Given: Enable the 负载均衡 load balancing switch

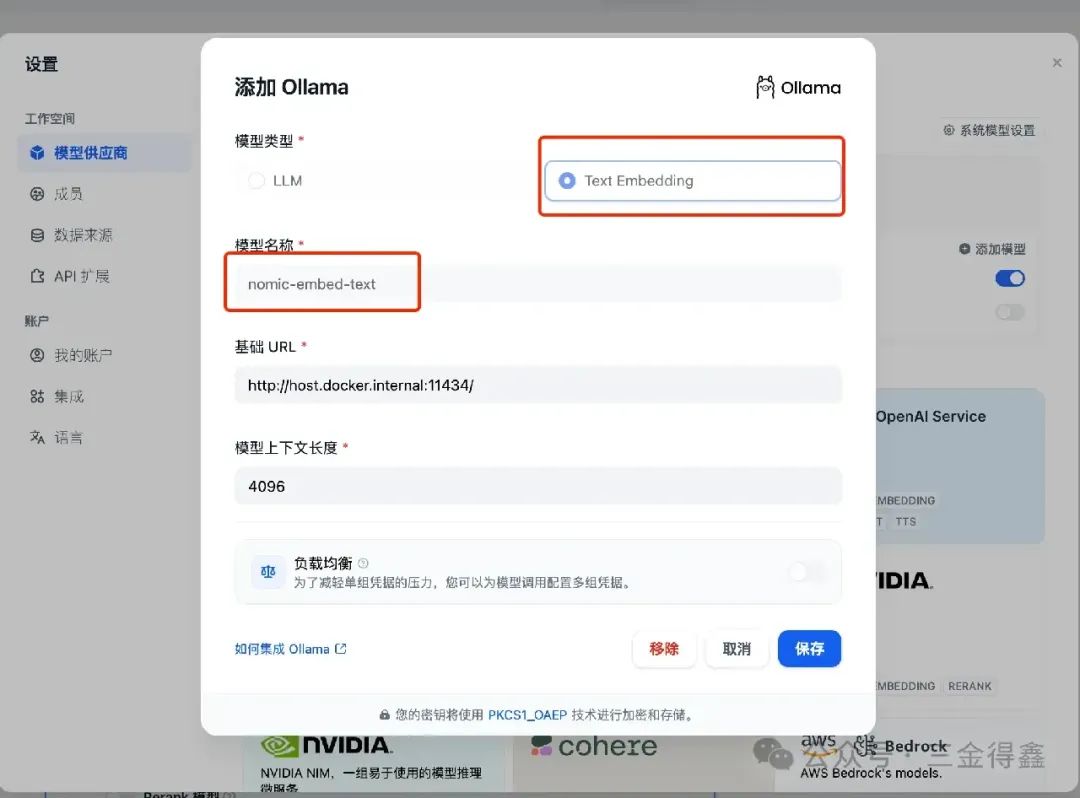Looking at the screenshot, I should [806, 572].
